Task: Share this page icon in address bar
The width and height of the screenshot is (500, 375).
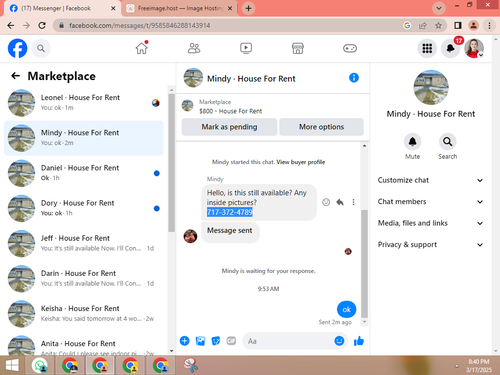Action: pos(423,25)
